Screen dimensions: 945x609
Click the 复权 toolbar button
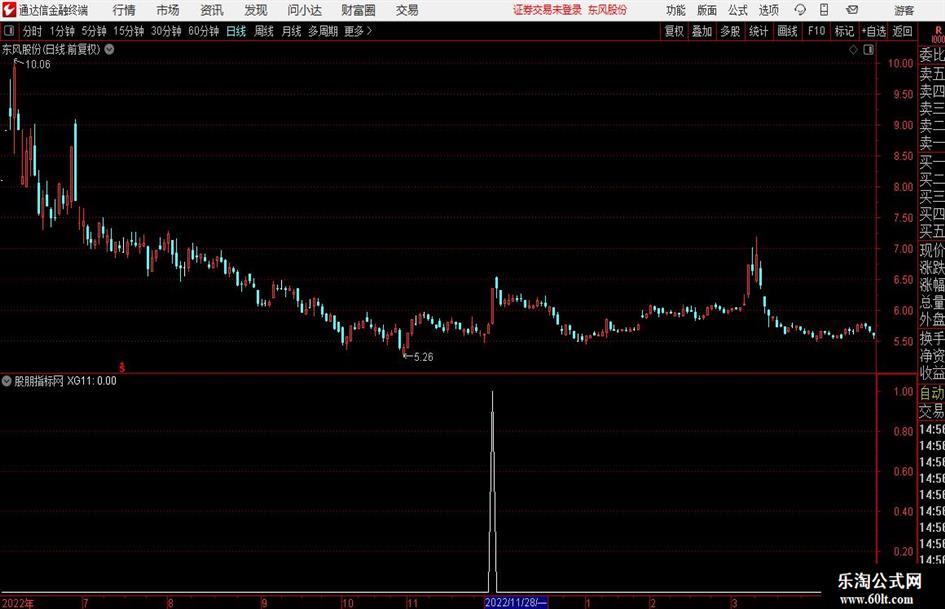click(x=674, y=31)
